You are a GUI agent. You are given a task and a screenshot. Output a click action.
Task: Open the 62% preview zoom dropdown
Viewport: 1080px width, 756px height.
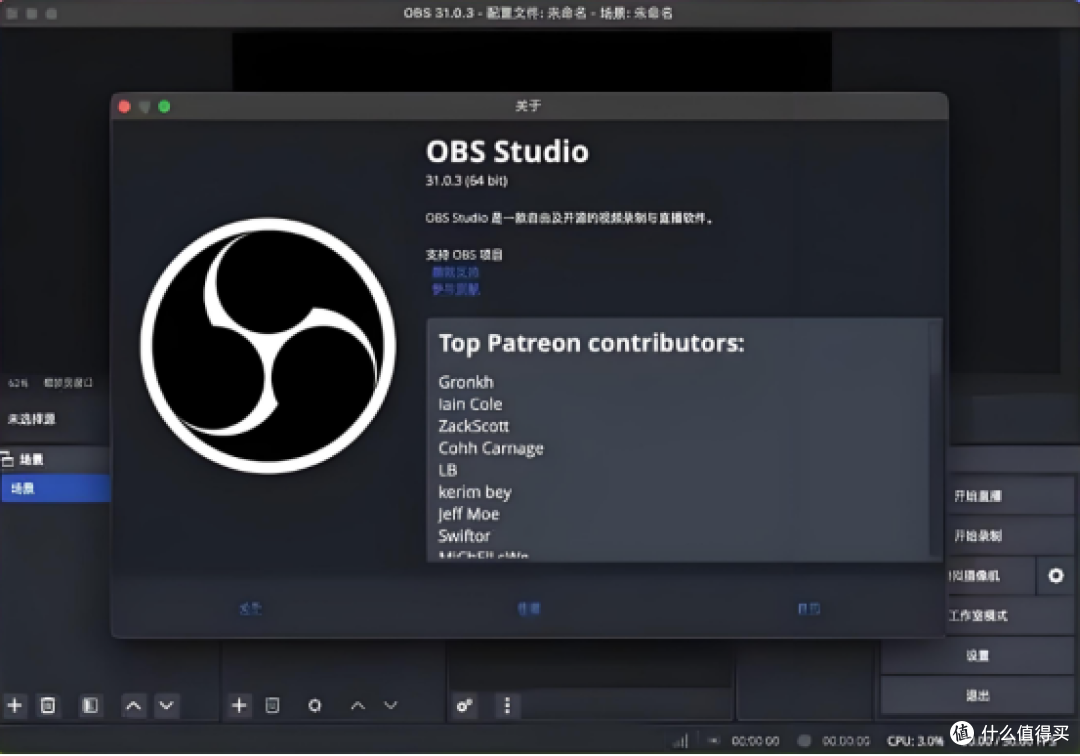coord(18,383)
